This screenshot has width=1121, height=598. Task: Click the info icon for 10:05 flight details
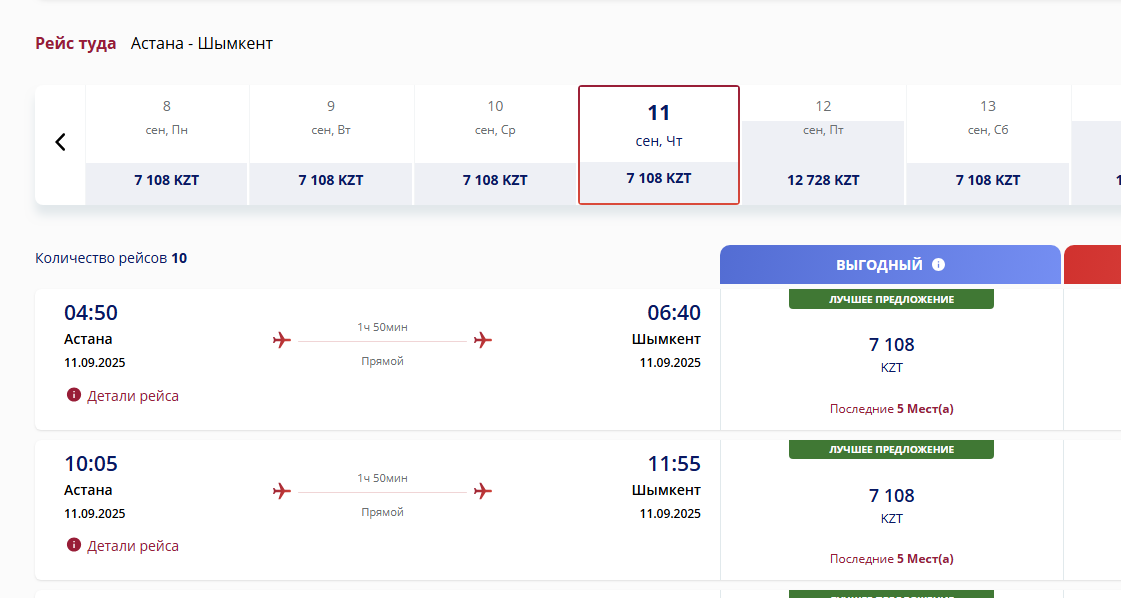(73, 545)
